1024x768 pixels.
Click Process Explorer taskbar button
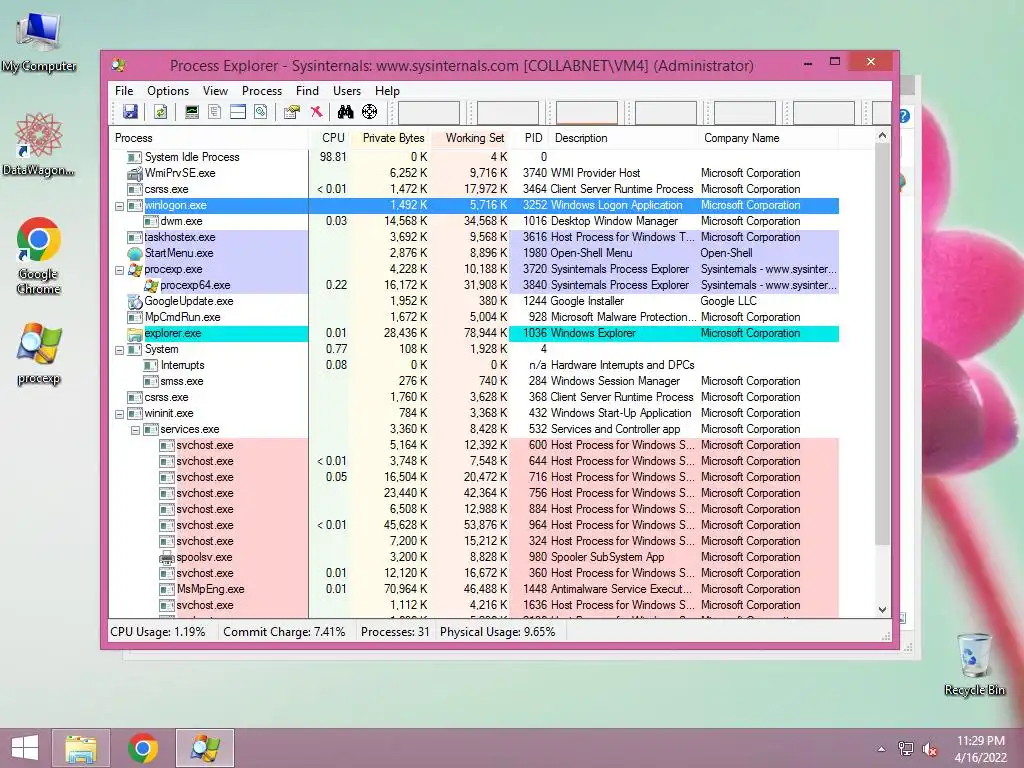pos(205,748)
